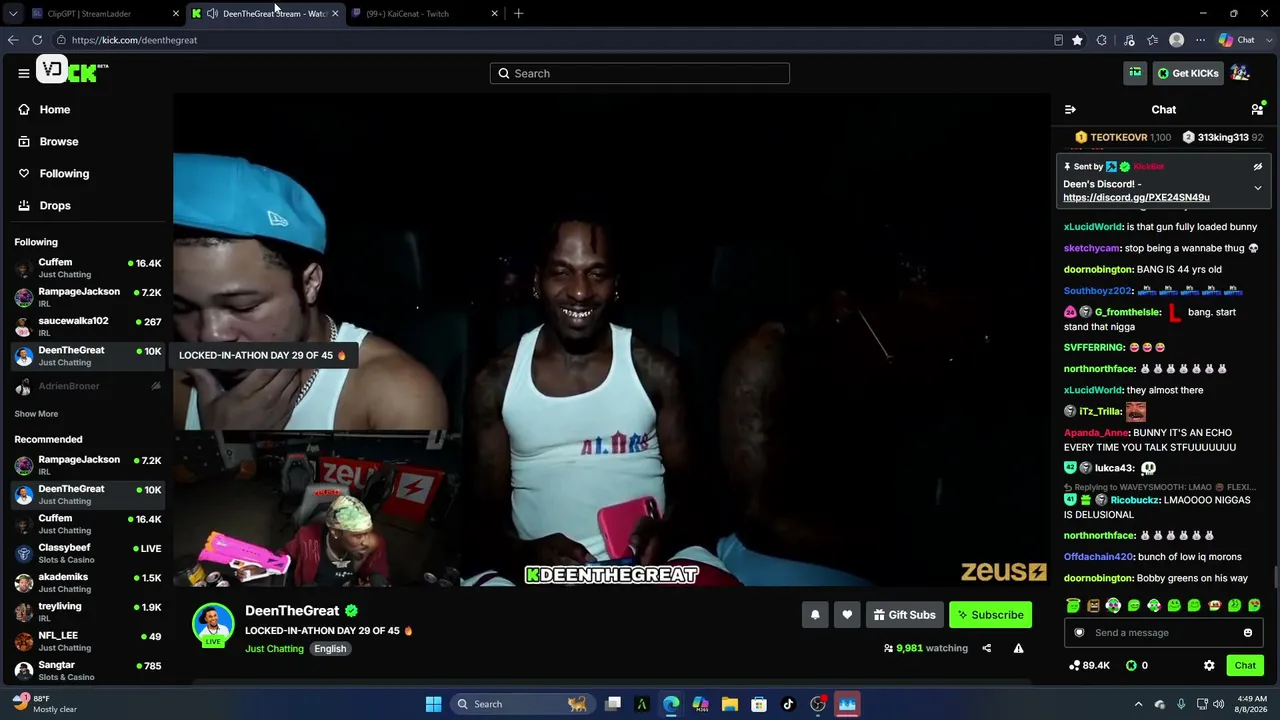Open chat settings gear
Image resolution: width=1280 pixels, height=720 pixels.
tap(1209, 665)
